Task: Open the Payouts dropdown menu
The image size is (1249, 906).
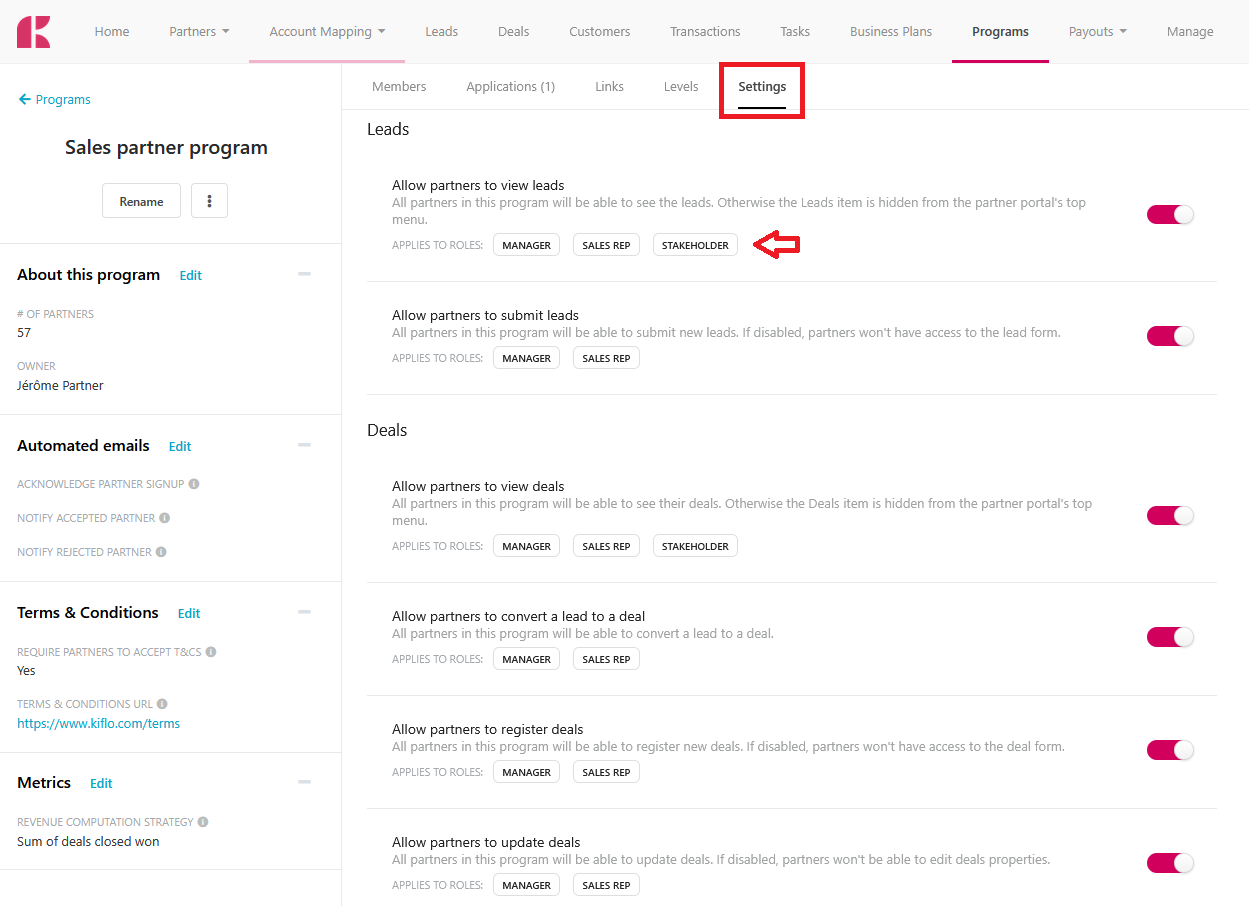Action: click(x=1097, y=32)
